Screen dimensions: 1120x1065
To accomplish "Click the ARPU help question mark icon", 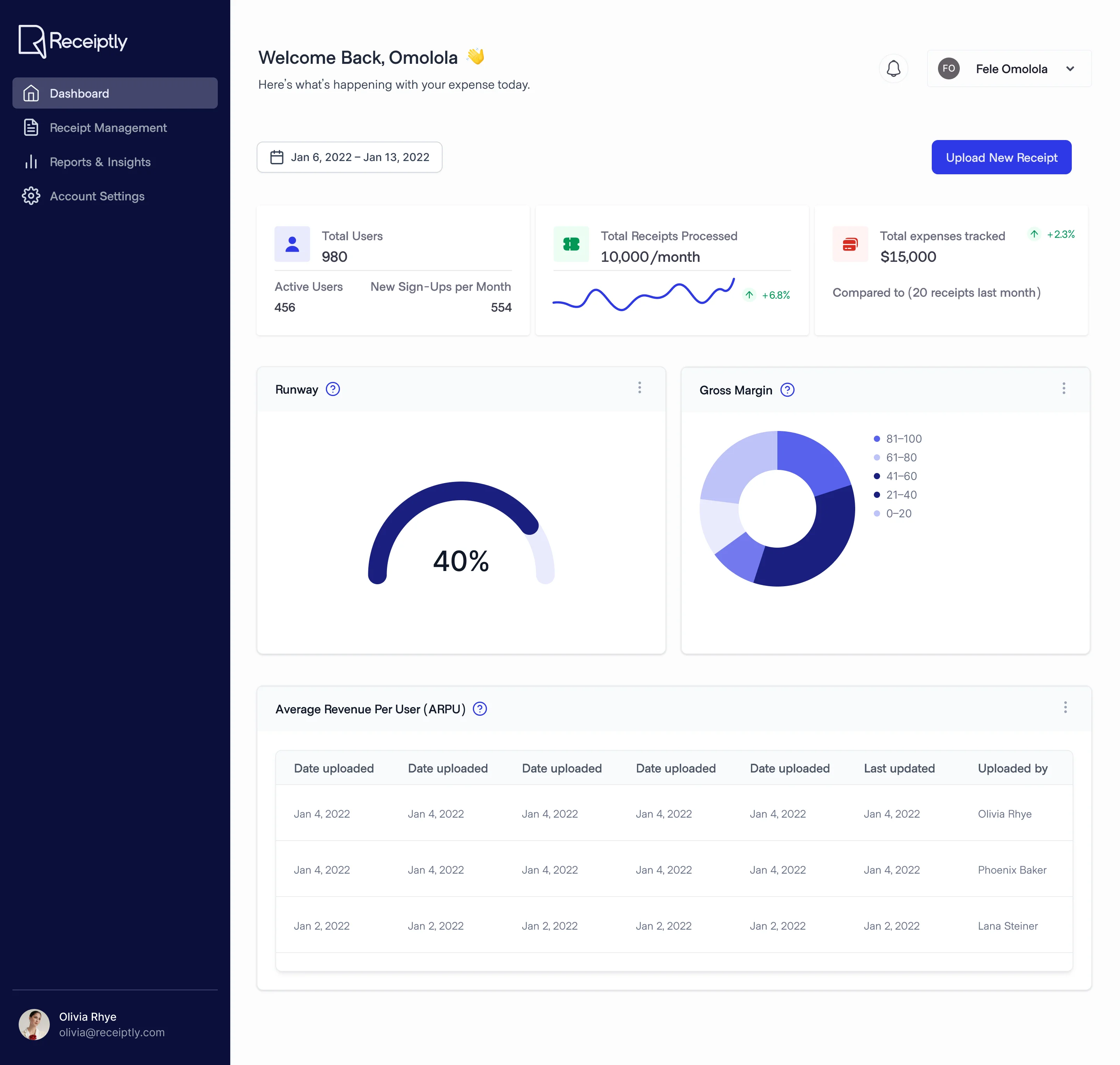I will coord(479,709).
